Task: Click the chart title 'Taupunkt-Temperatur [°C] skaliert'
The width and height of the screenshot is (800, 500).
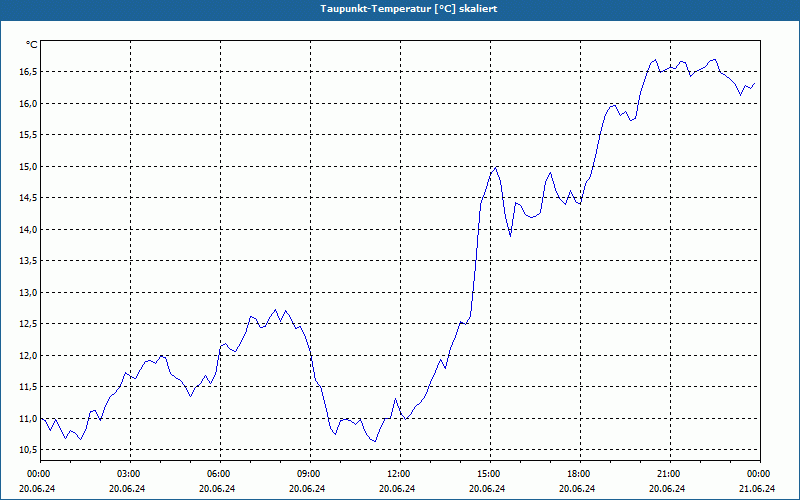Action: tap(409, 9)
